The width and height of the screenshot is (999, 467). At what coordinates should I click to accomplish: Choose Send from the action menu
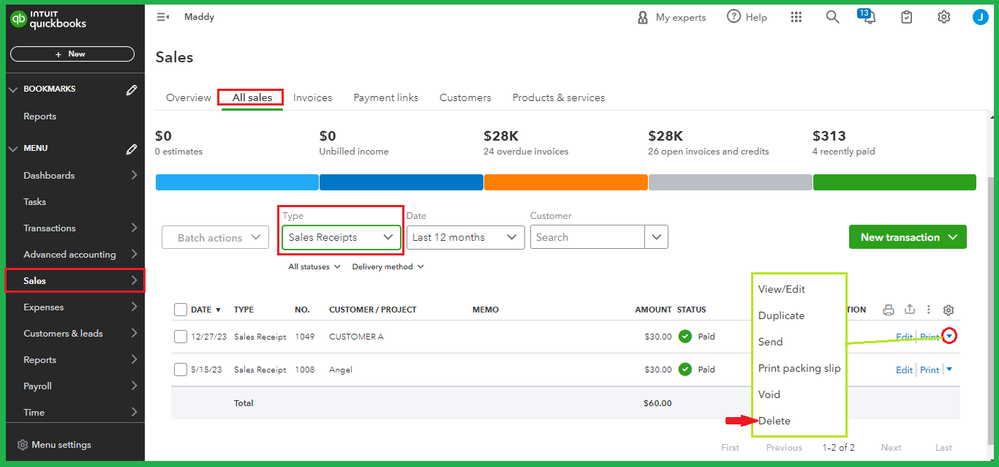pos(770,342)
